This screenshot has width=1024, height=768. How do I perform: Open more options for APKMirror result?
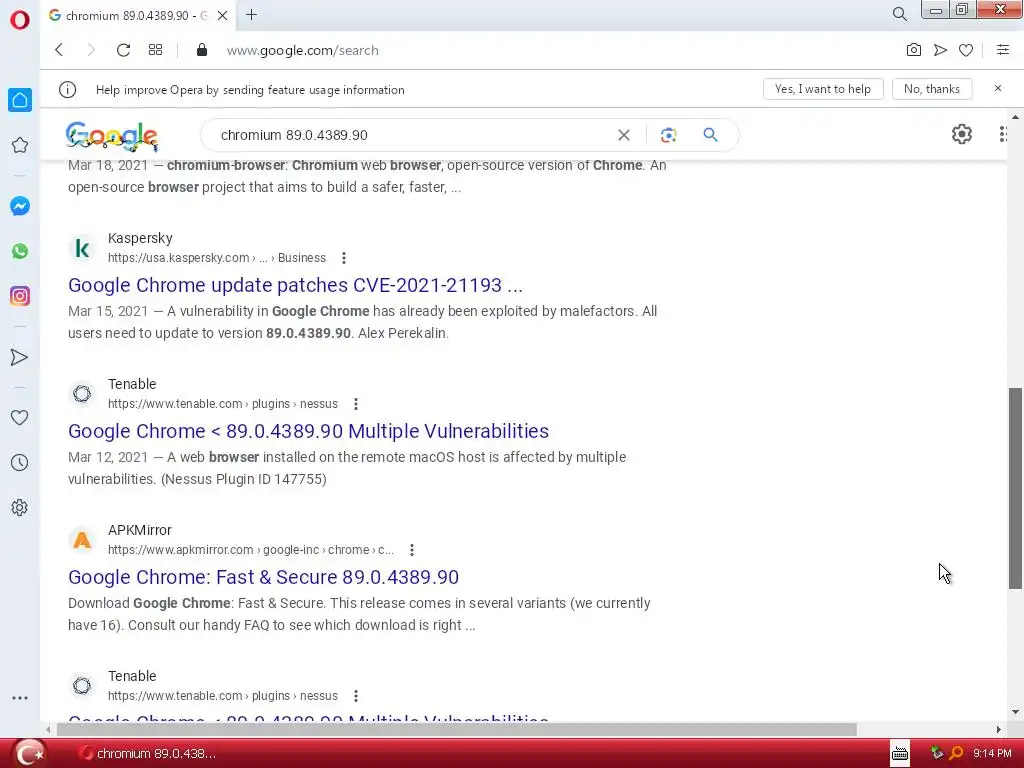click(x=411, y=550)
